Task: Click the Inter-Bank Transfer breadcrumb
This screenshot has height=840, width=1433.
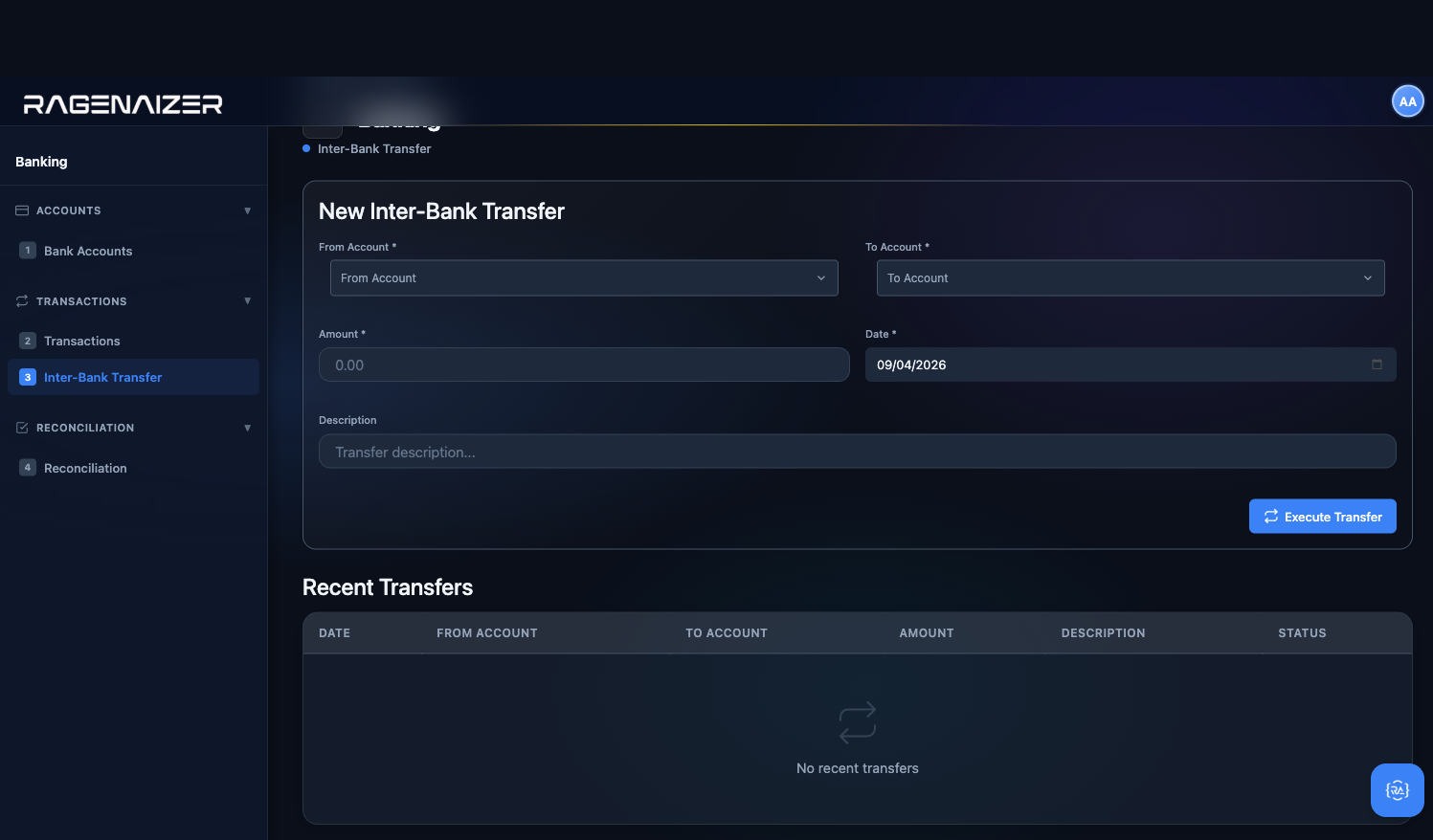Action: pos(374,148)
